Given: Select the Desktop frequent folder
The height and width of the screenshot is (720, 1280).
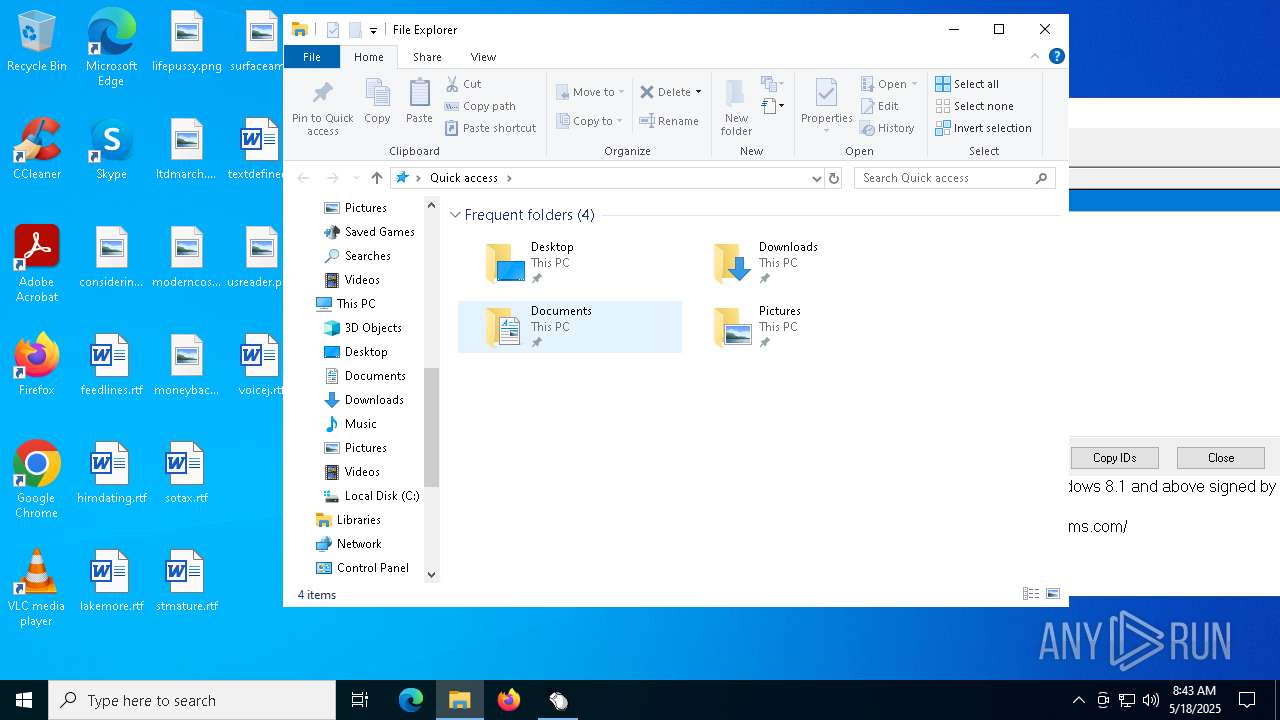Looking at the screenshot, I should 570,262.
